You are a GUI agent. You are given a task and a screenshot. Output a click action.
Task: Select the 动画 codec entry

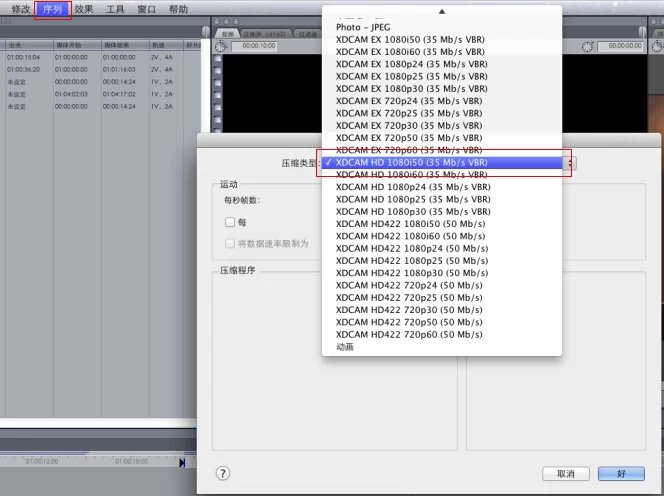pos(442,346)
